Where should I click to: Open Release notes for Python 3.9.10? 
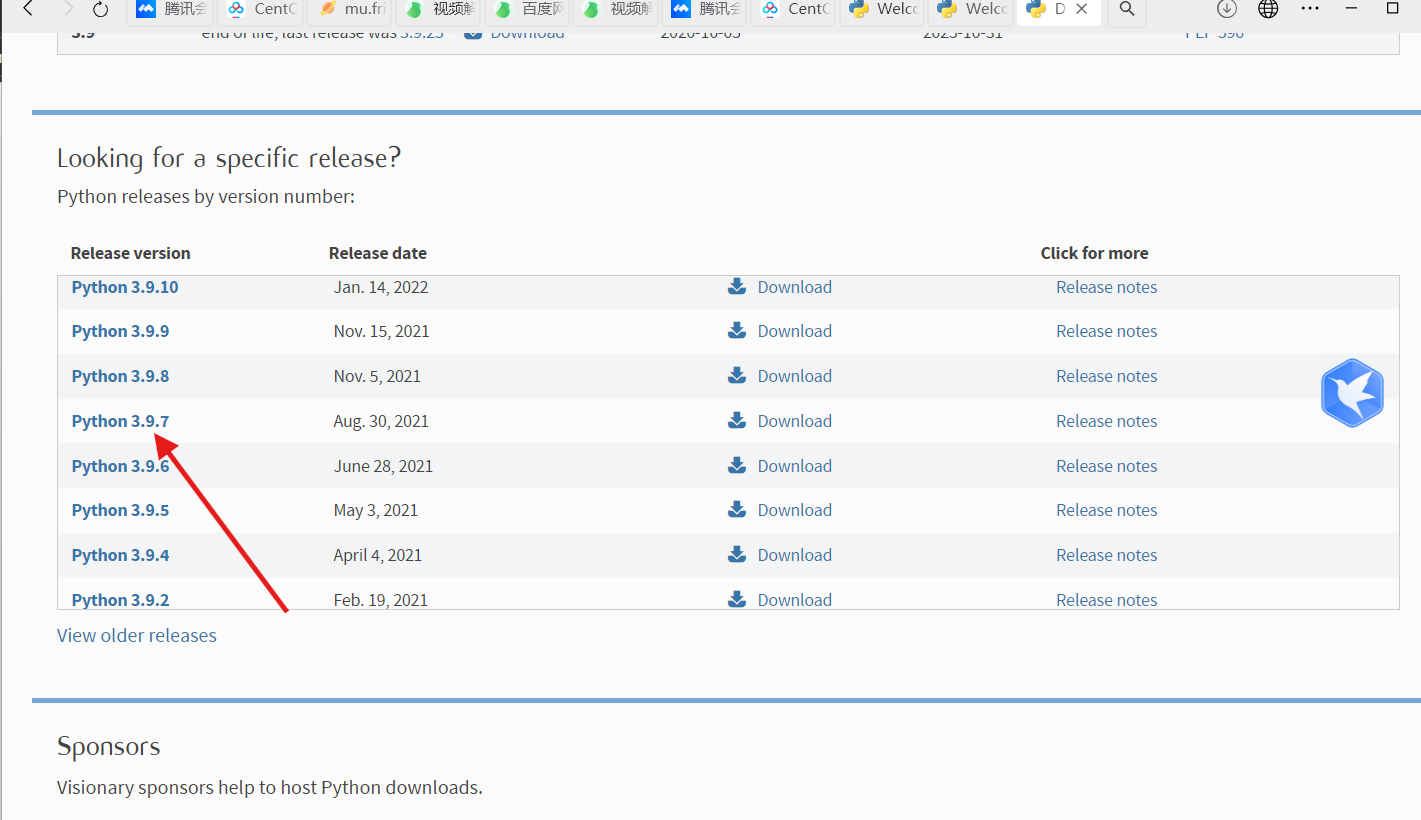coord(1107,287)
